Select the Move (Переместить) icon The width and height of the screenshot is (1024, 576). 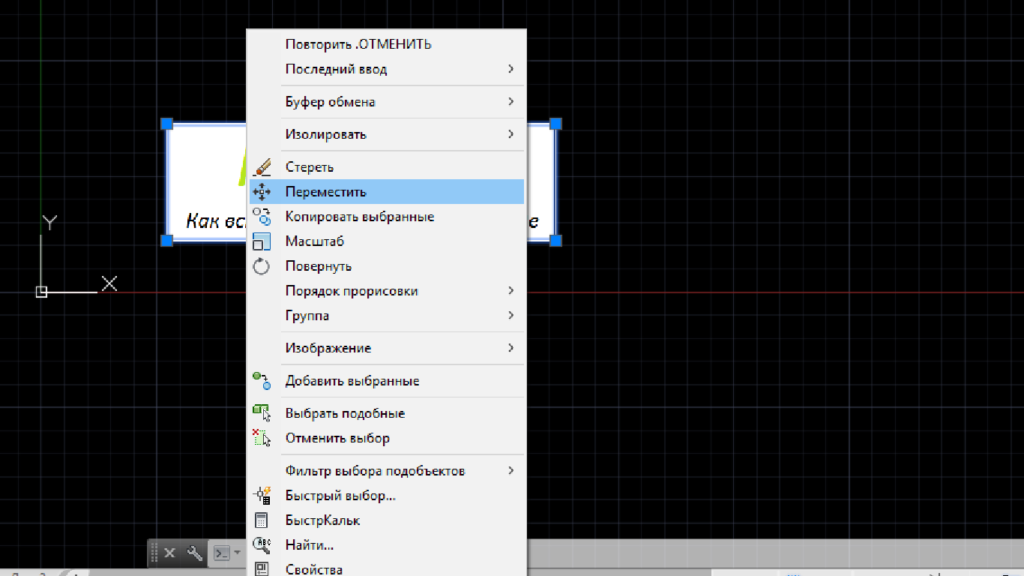262,192
